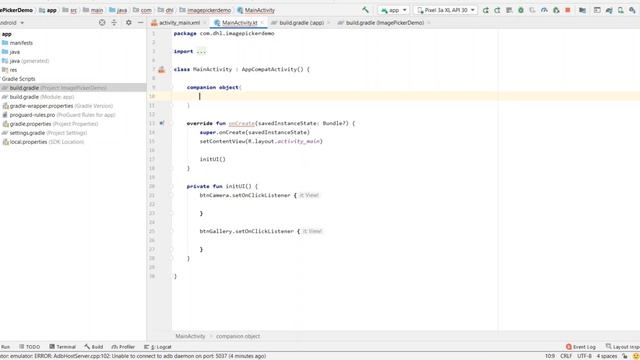The width and height of the screenshot is (640, 360).
Task: Close the activity_main.xml tab
Action: click(204, 23)
